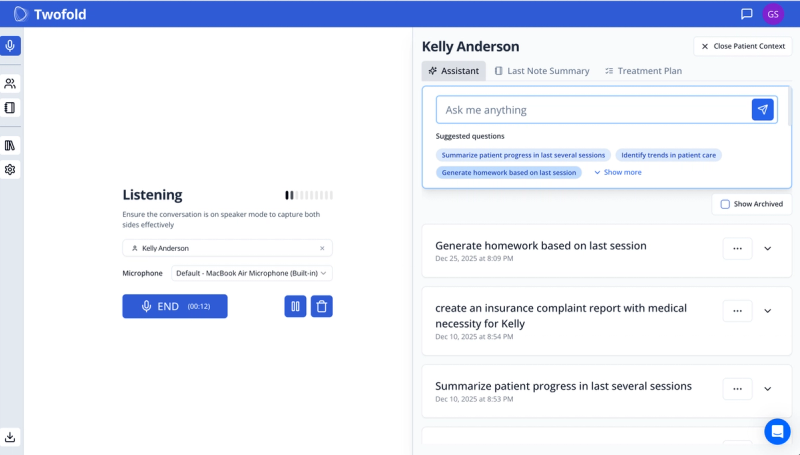The width and height of the screenshot is (800, 455).
Task: Click the Twofold logo icon
Action: click(x=20, y=14)
